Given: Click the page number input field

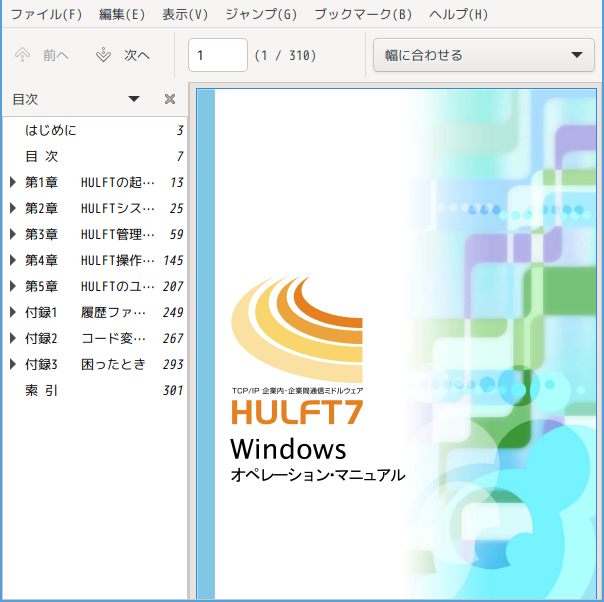Looking at the screenshot, I should (x=218, y=55).
